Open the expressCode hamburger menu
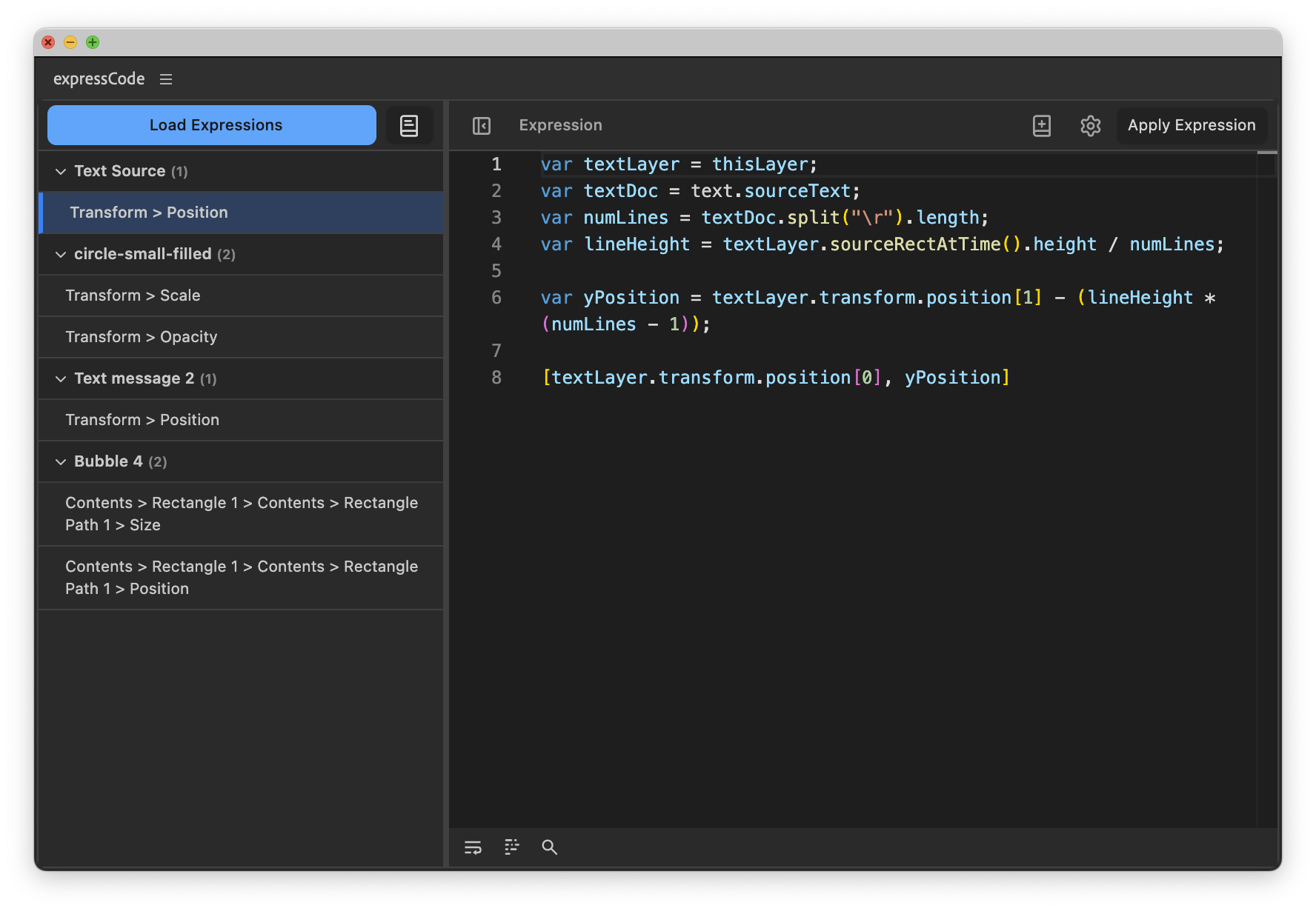Screen dimensions: 1316x911 pyautogui.click(x=166, y=79)
